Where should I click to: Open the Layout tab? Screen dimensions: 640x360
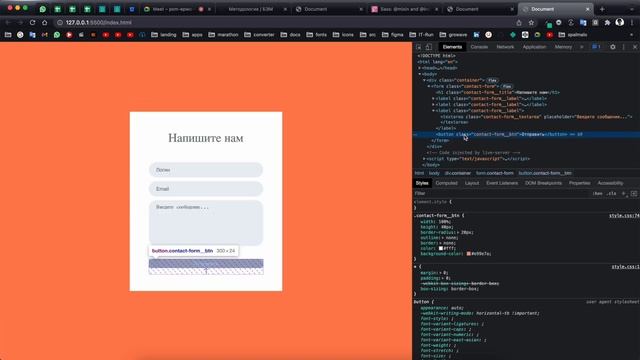click(x=472, y=183)
